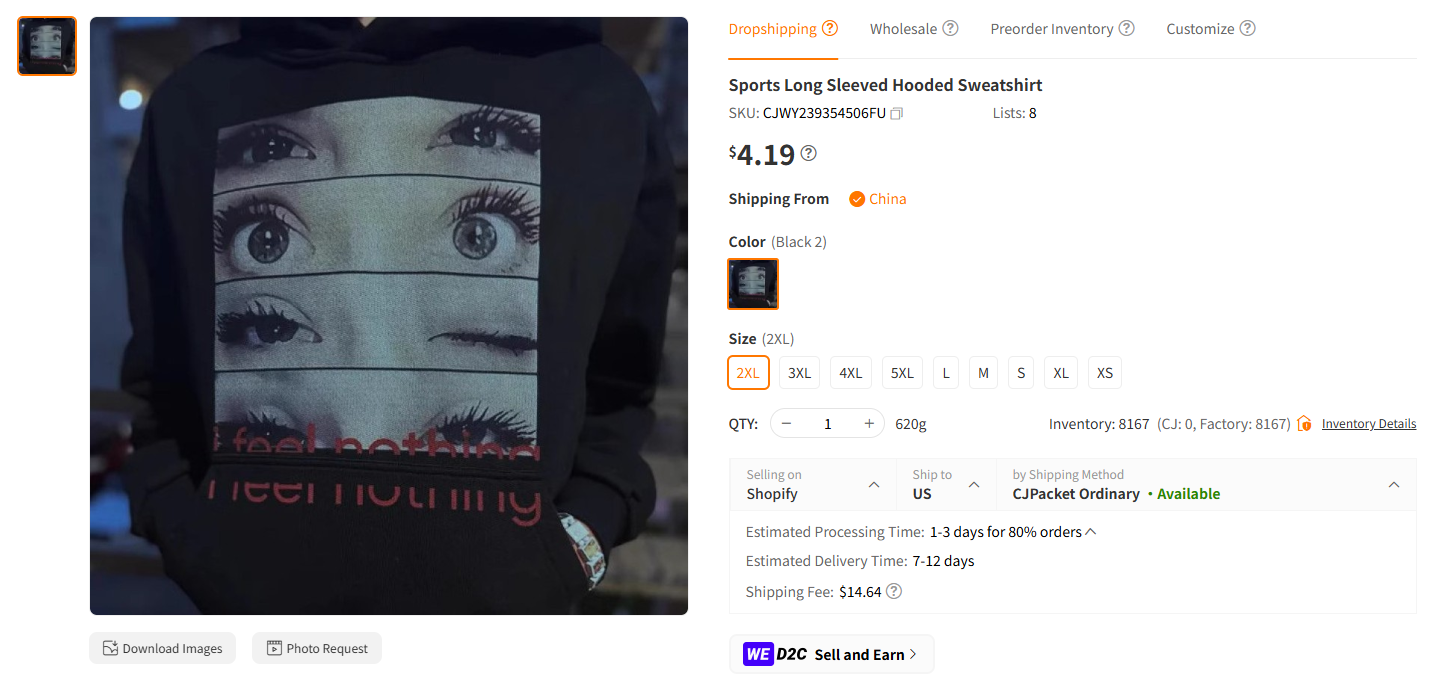
Task: Open the help icon beside Preorder Inventory
Action: point(1127,28)
